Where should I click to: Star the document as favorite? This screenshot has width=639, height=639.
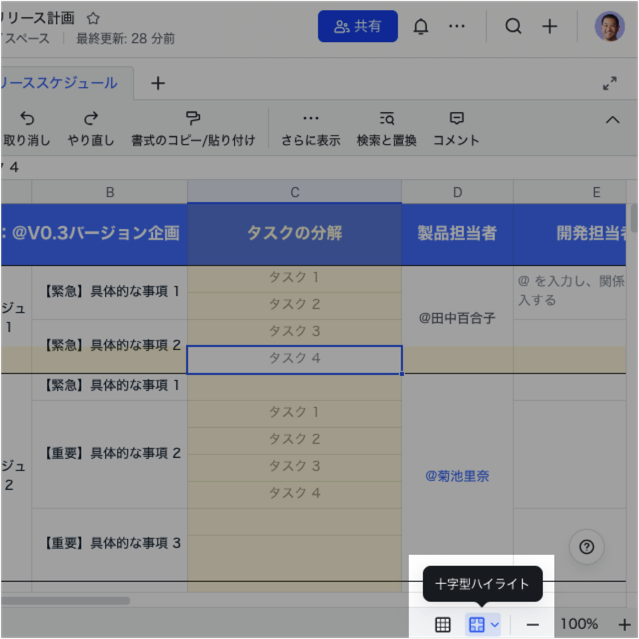tap(93, 18)
